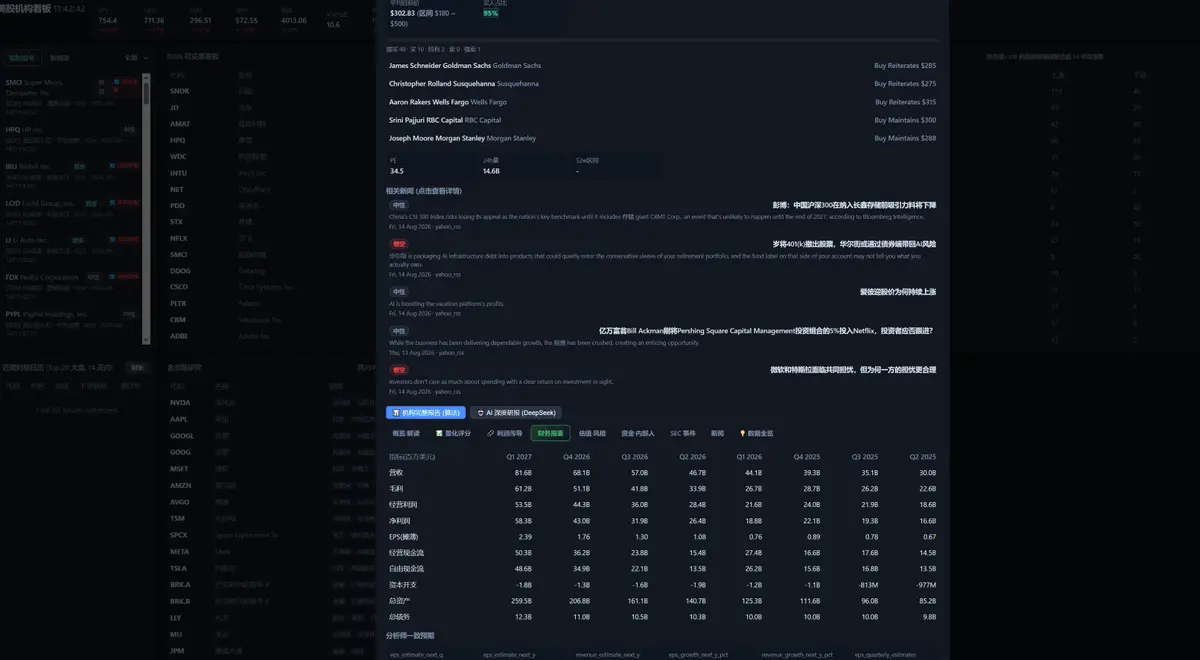This screenshot has height=660, width=1200.
Task: Click the 95% buy ratio badge
Action: (490, 14)
